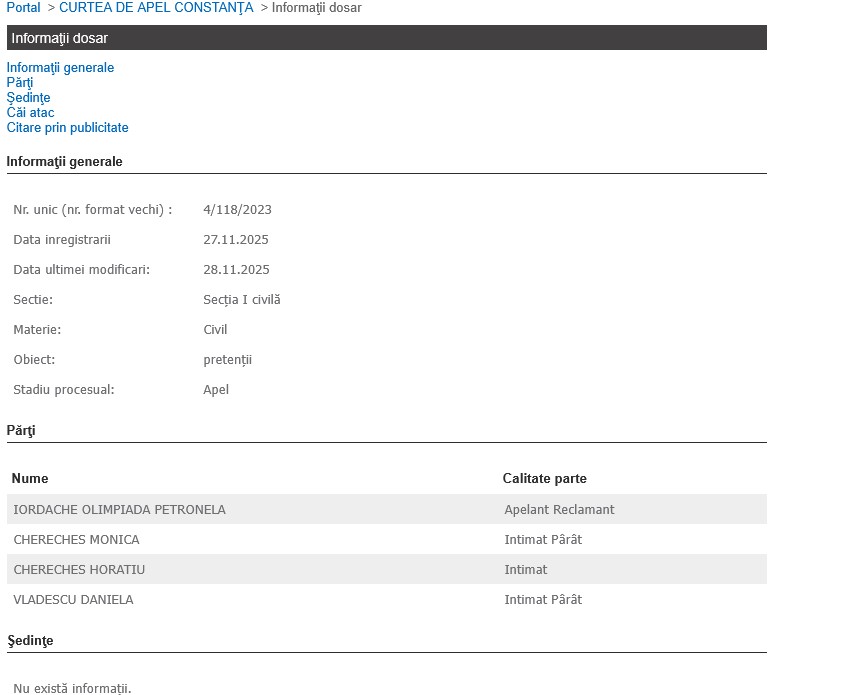843x695 pixels.
Task: Click the registration date 27.11.2025
Action: pyautogui.click(x=235, y=240)
